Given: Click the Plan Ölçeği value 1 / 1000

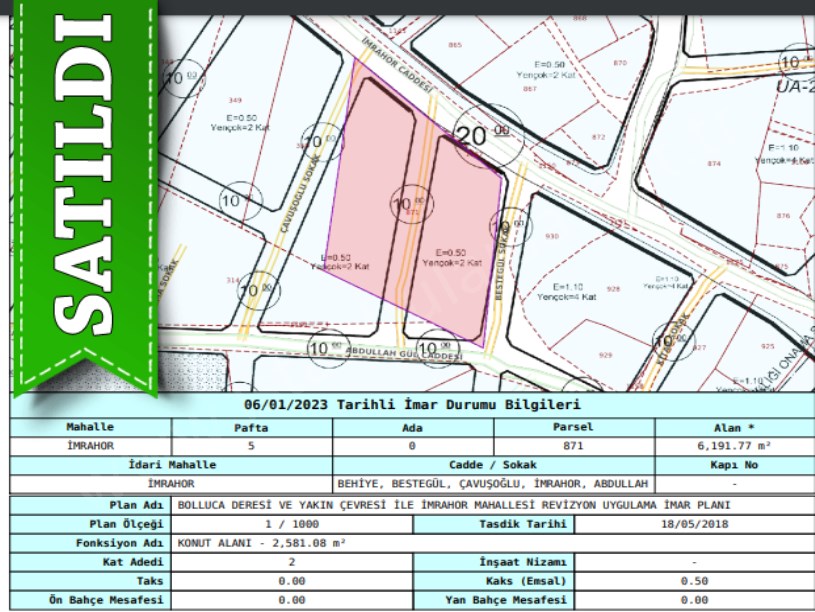Looking at the screenshot, I should [x=292, y=524].
